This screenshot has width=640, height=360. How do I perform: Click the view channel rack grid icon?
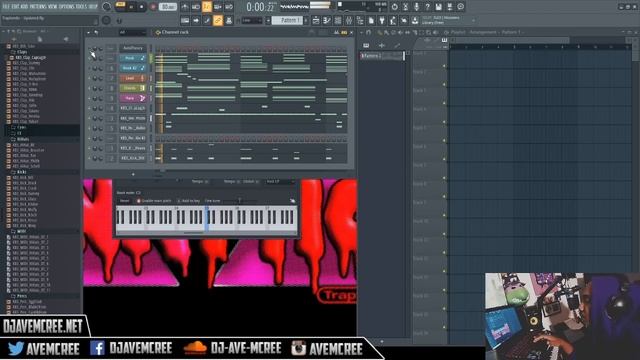click(x=338, y=20)
